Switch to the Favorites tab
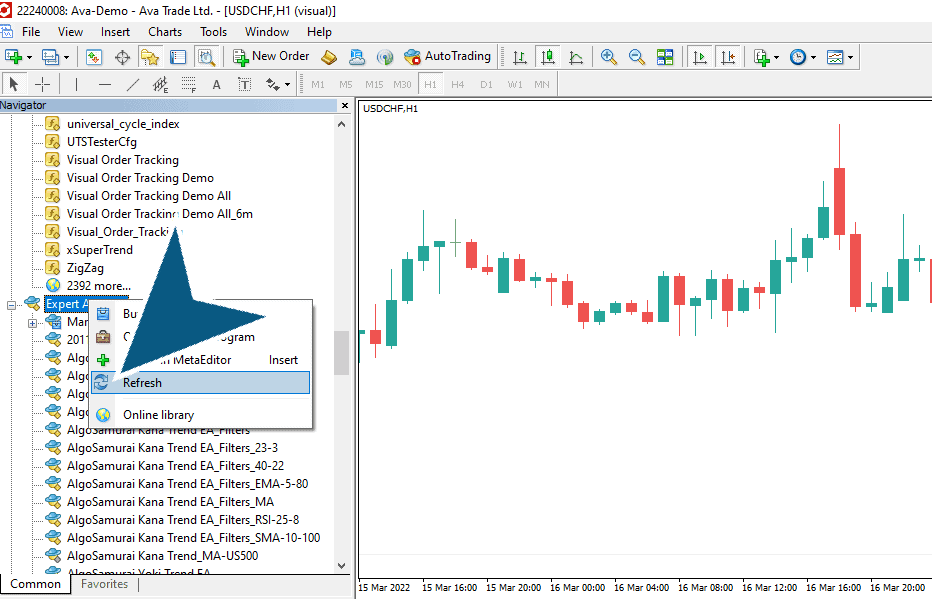 click(x=104, y=584)
